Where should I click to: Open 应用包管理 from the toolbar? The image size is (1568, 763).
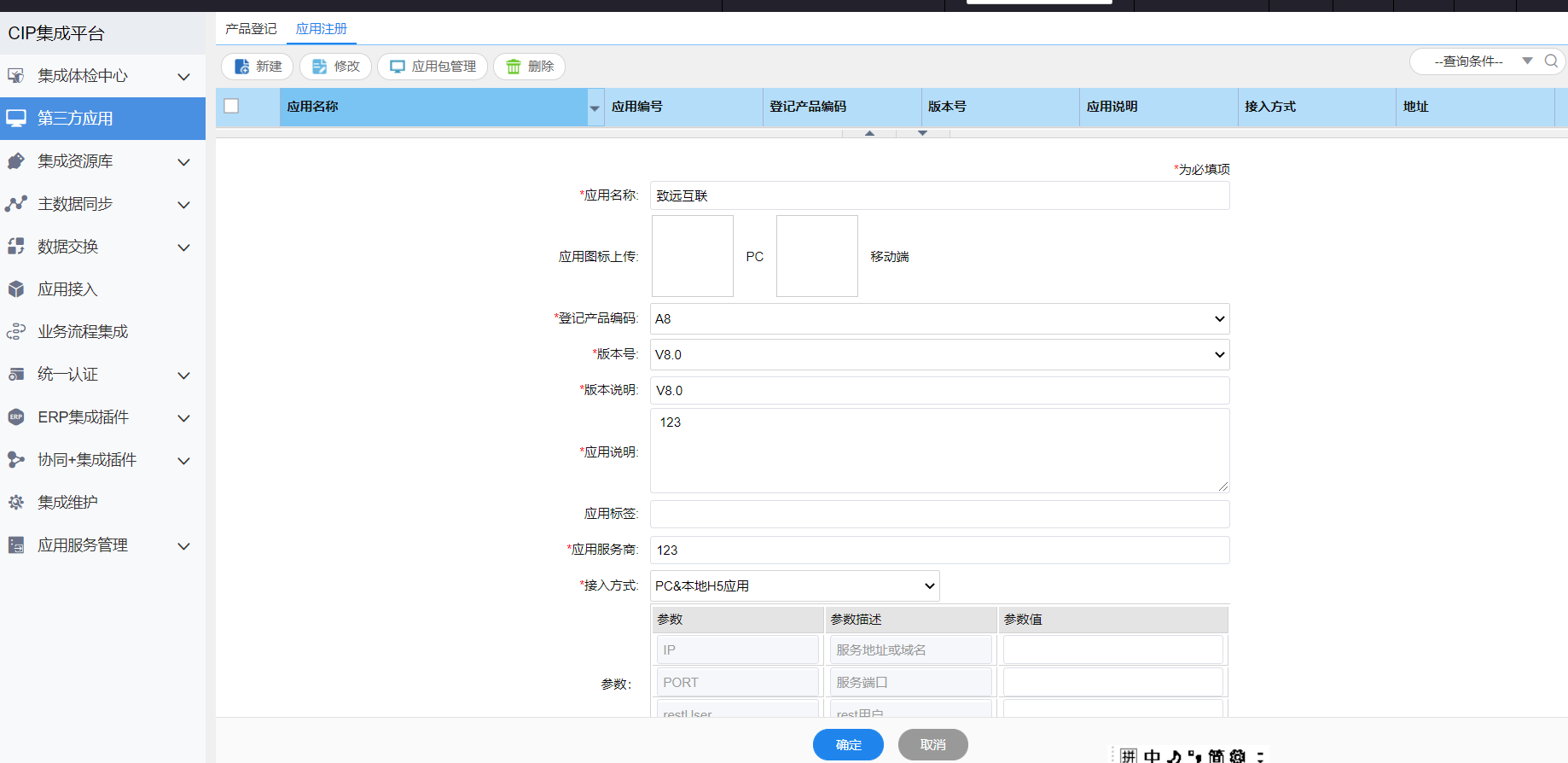(x=433, y=67)
